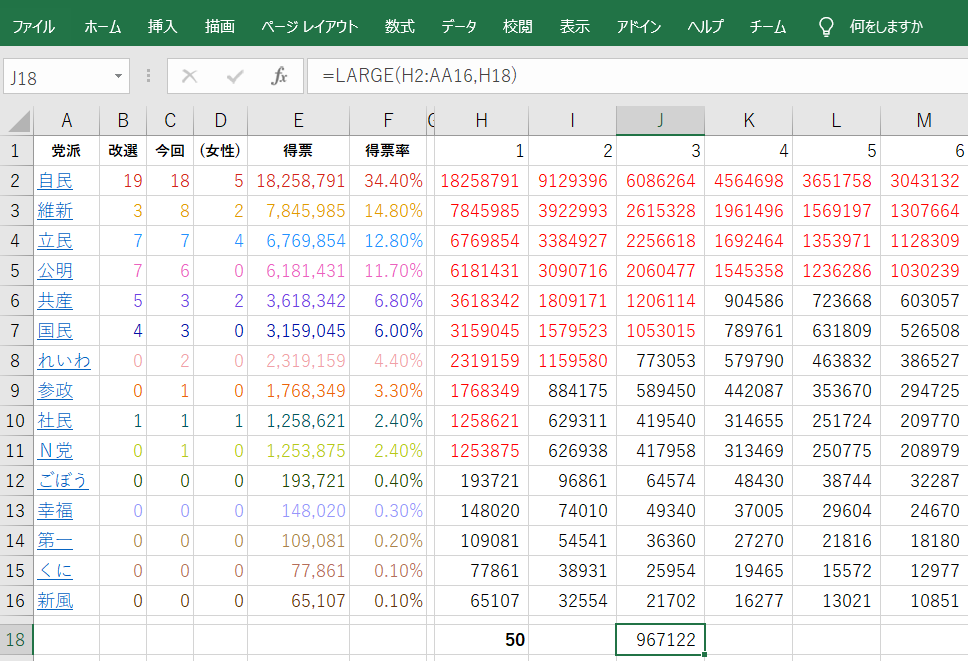Select the column J header
Image resolution: width=968 pixels, height=661 pixels.
tap(660, 121)
